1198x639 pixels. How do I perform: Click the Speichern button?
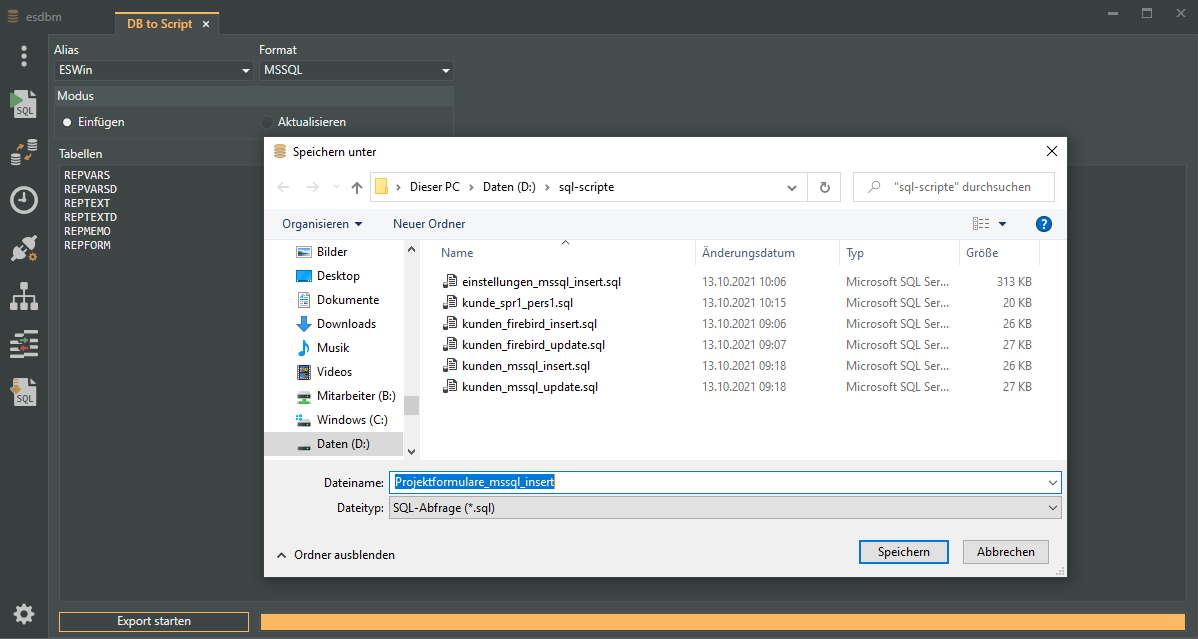coord(903,552)
